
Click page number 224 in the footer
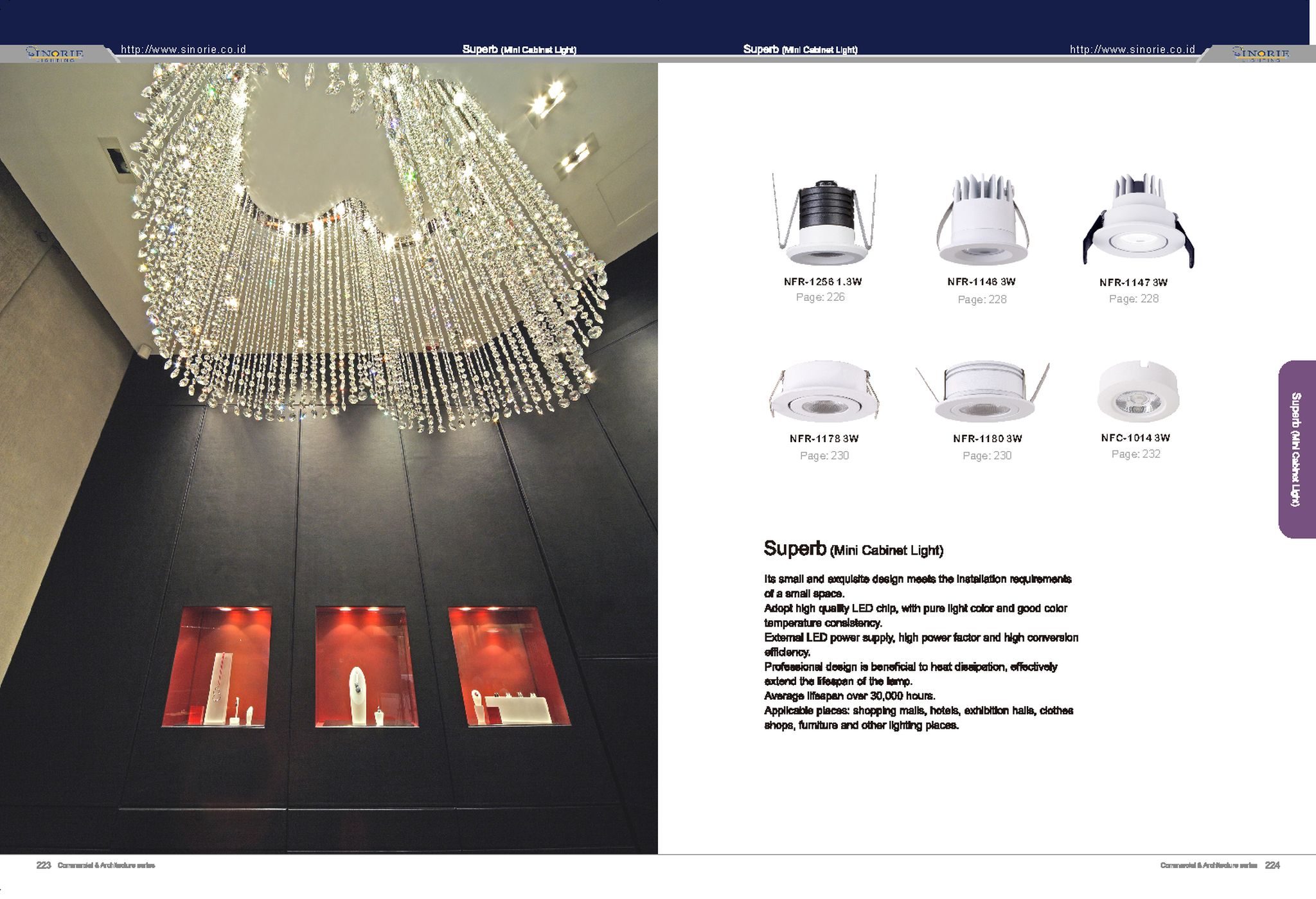tap(1272, 866)
